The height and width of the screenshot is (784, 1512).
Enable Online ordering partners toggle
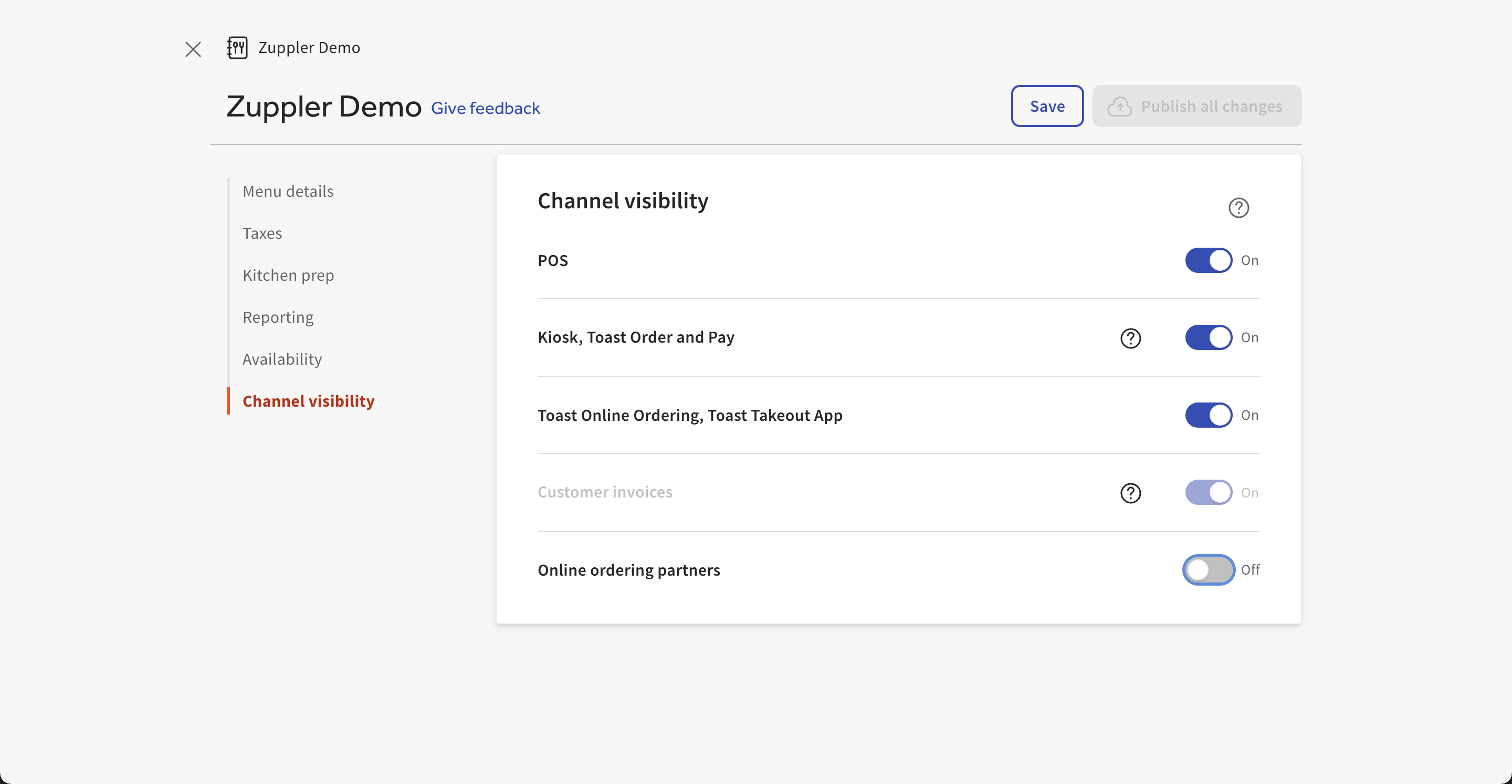tap(1208, 570)
